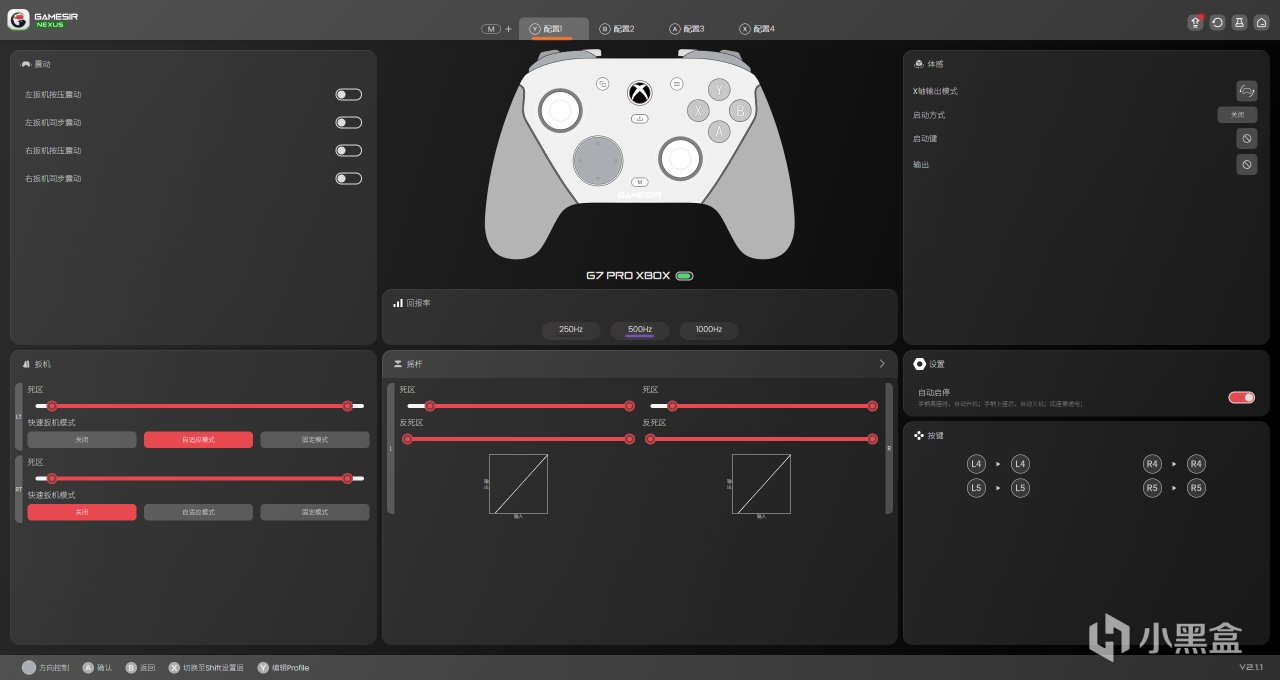Click the Y face button on controller
The image size is (1280, 680).
(719, 90)
